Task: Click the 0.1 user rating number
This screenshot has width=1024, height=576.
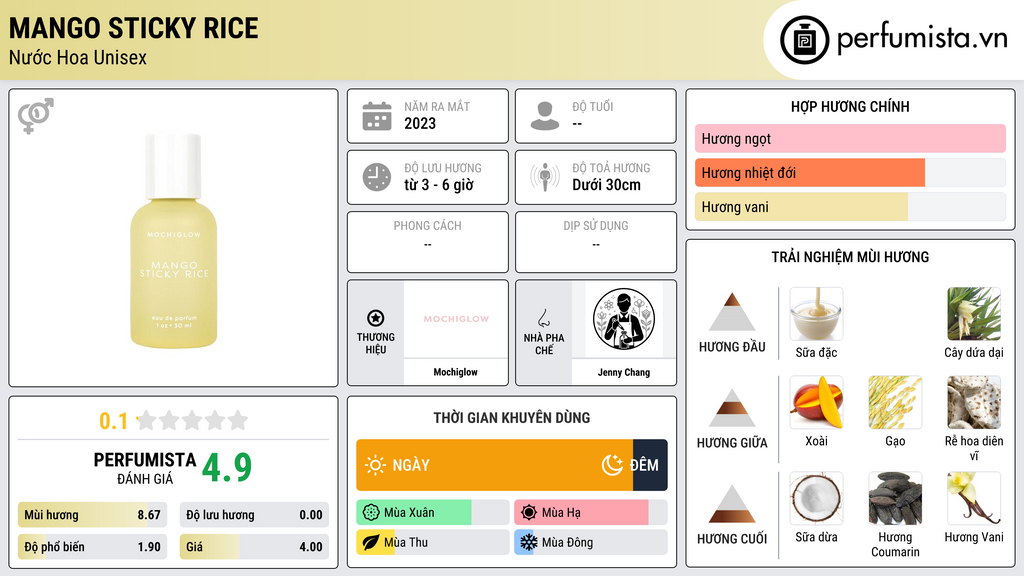Action: click(x=114, y=421)
